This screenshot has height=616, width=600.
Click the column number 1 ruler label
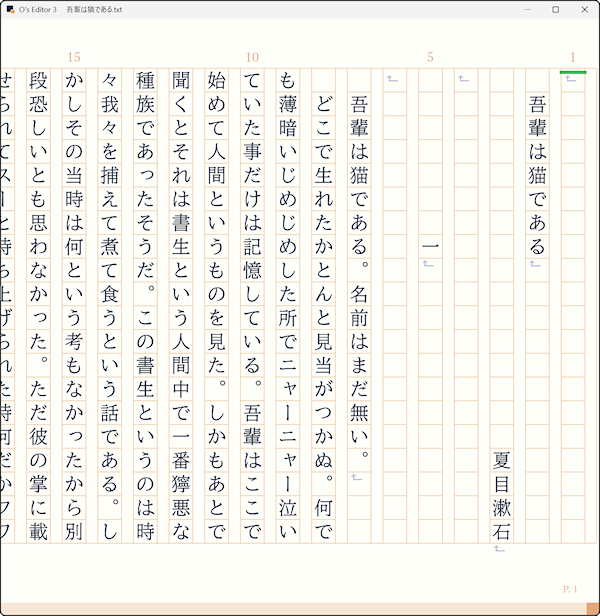(x=573, y=58)
